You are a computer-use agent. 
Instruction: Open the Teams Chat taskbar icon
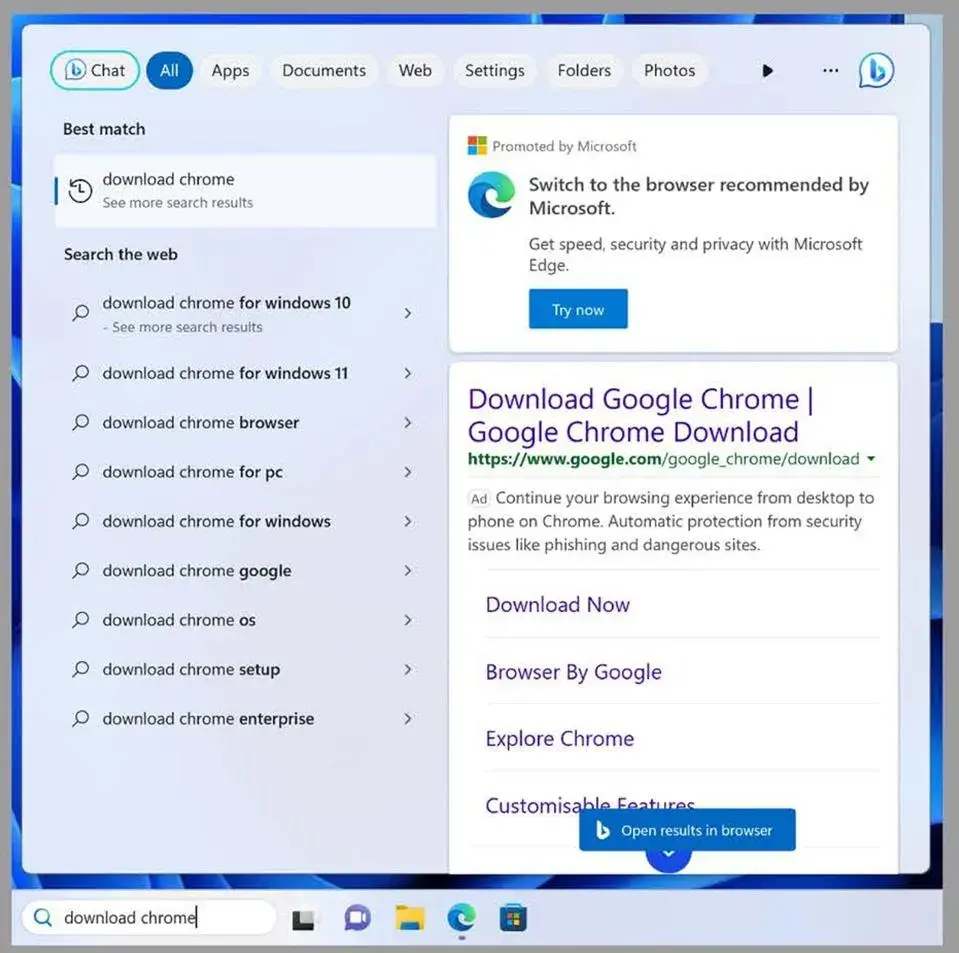pos(357,918)
